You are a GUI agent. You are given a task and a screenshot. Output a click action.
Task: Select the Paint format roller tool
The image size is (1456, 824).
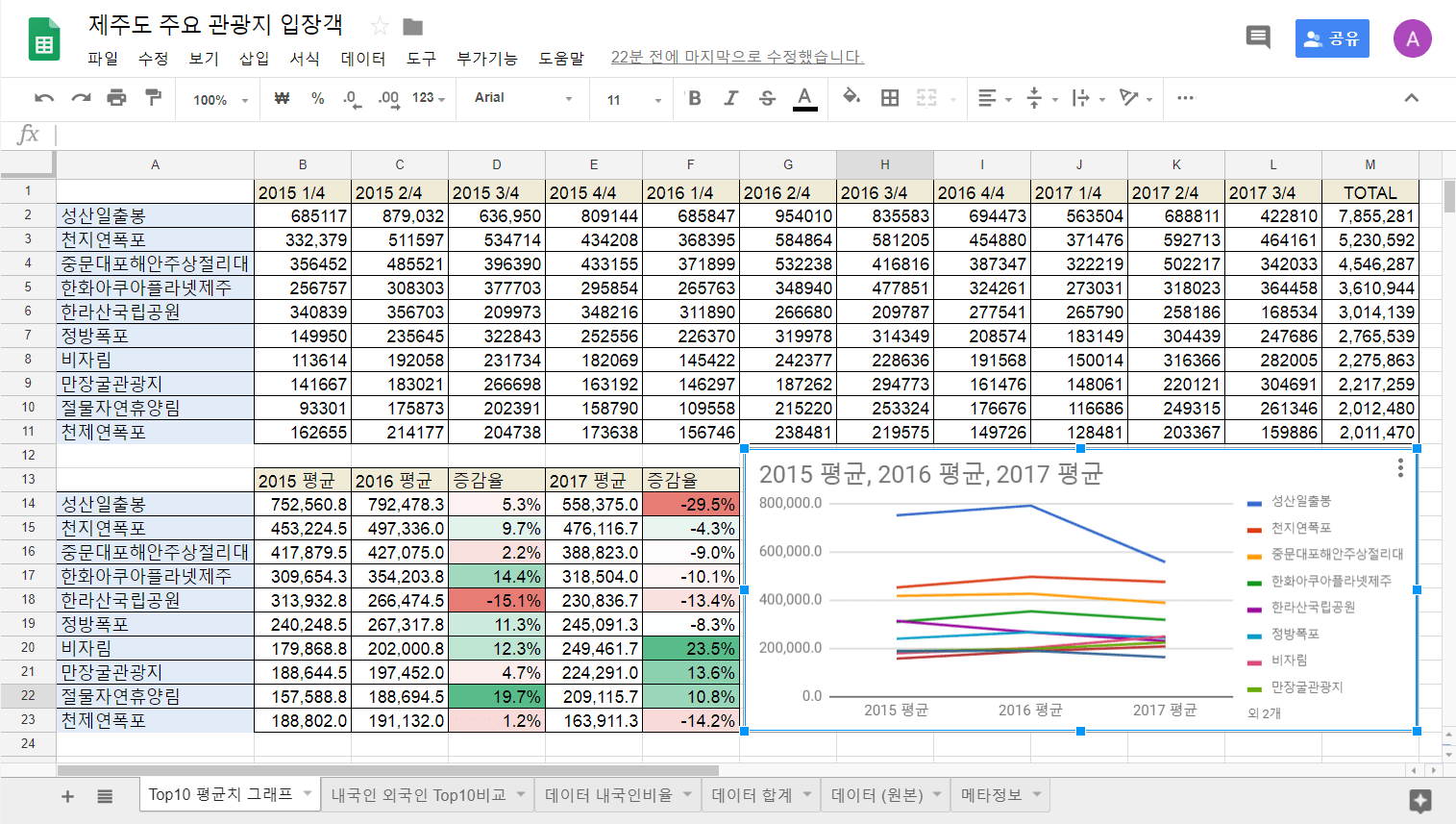click(x=153, y=98)
